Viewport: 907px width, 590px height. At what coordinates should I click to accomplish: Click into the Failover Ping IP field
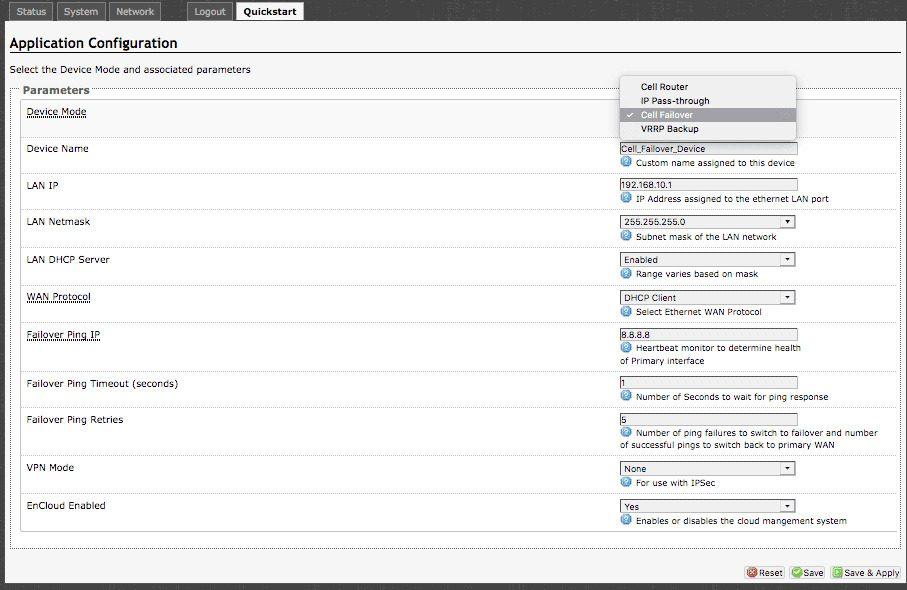tap(708, 335)
